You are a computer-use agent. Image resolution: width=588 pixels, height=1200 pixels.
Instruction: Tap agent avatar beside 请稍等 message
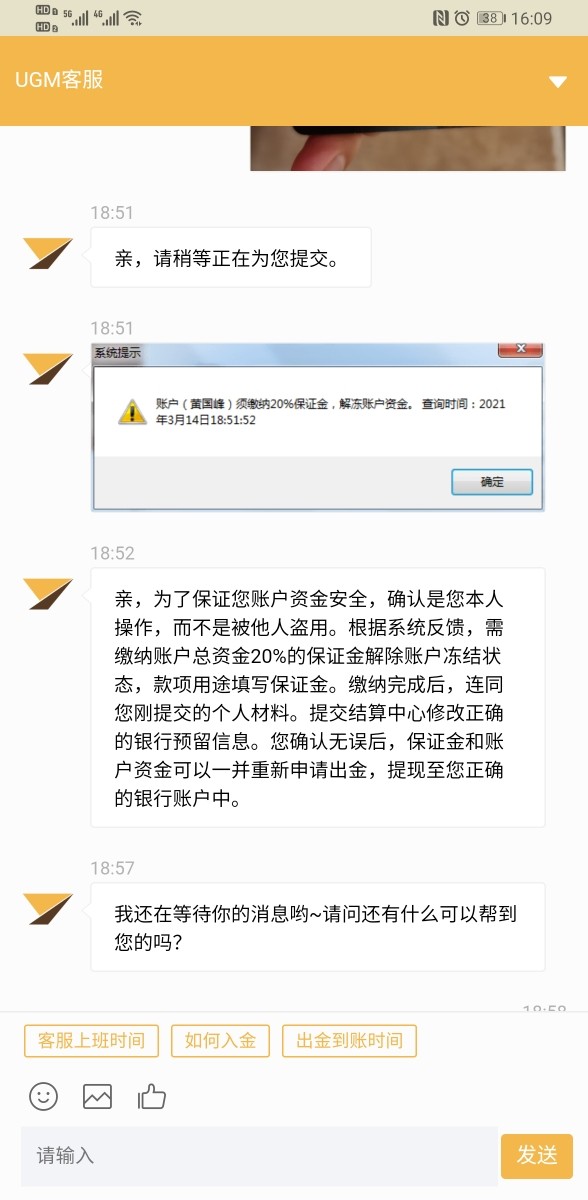49,253
